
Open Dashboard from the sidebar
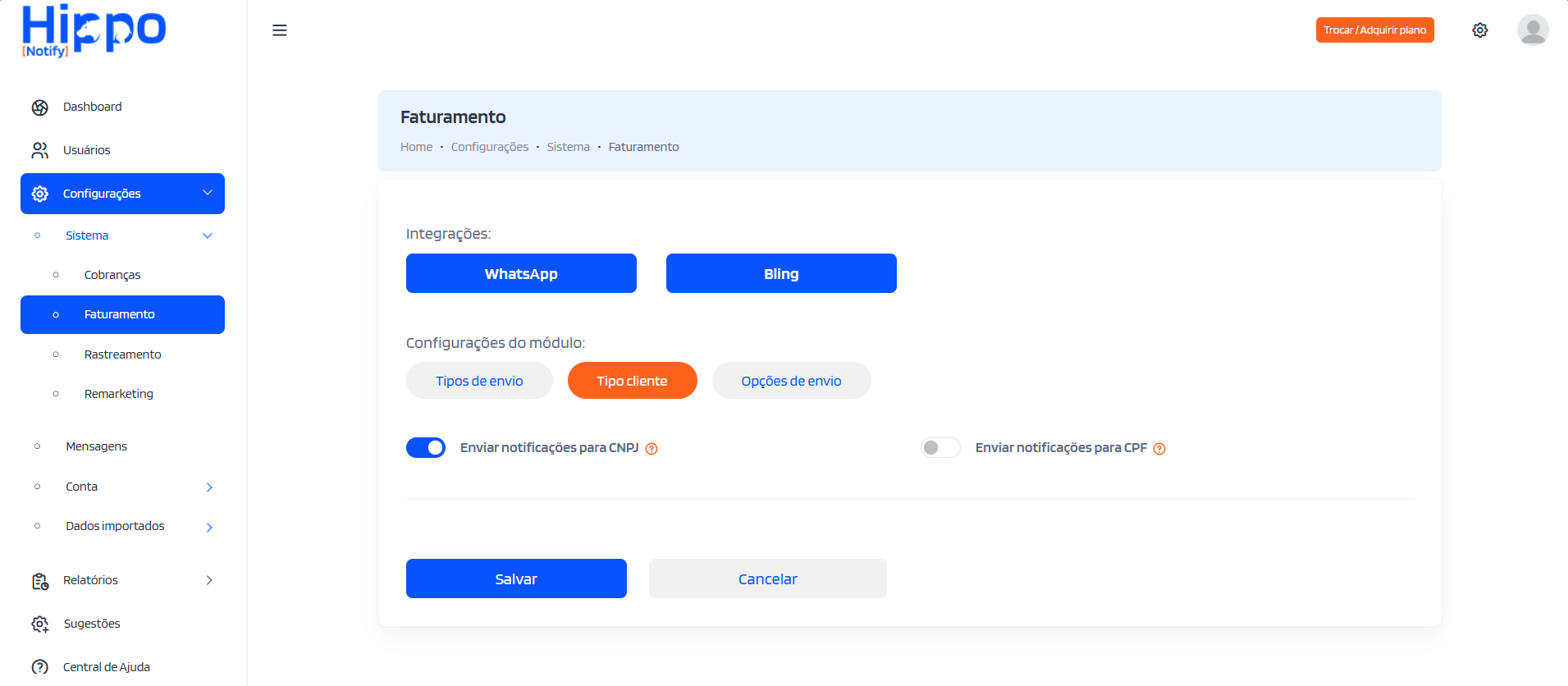tap(92, 107)
